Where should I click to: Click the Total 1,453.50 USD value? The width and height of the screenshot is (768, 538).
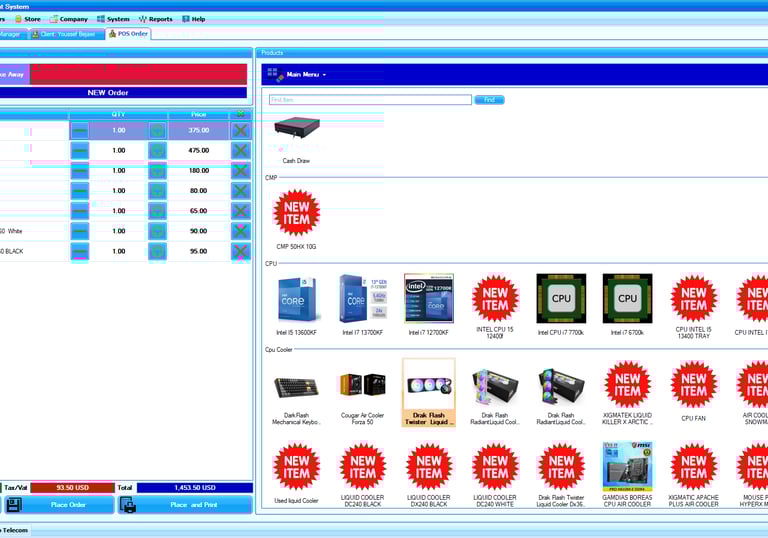(x=194, y=488)
